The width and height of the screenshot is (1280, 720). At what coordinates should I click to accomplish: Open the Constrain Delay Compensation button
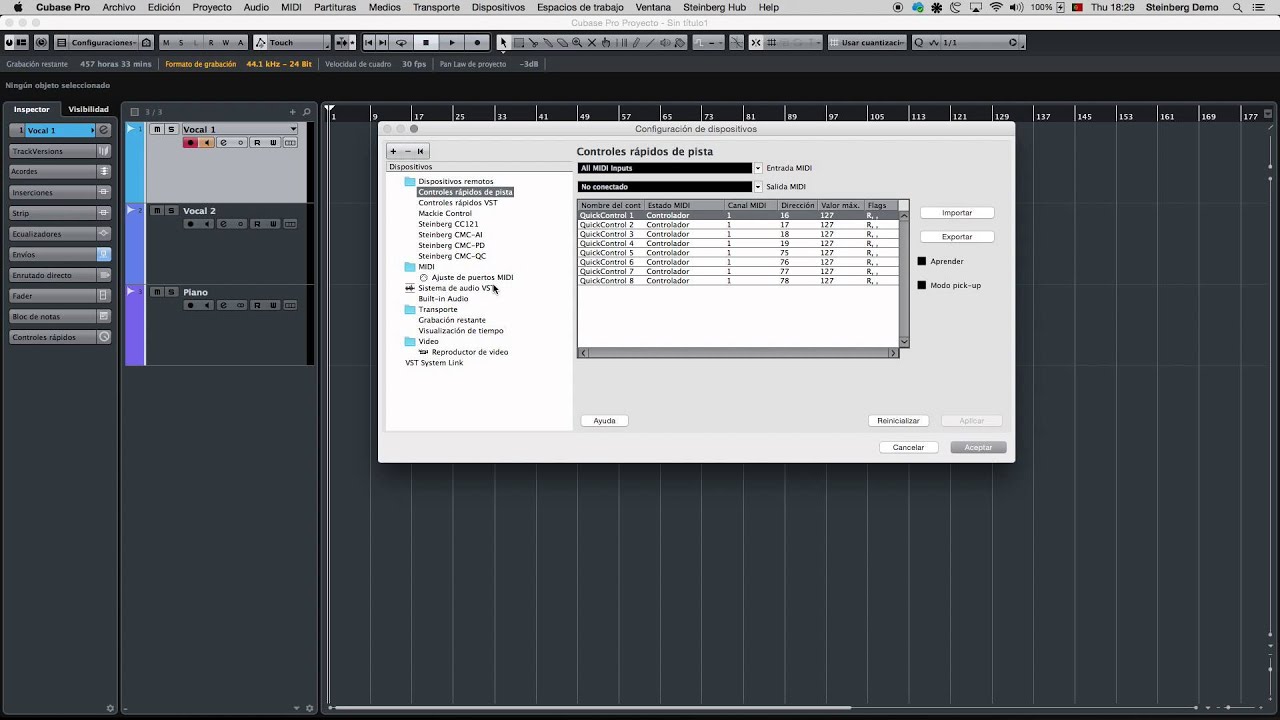click(41, 43)
